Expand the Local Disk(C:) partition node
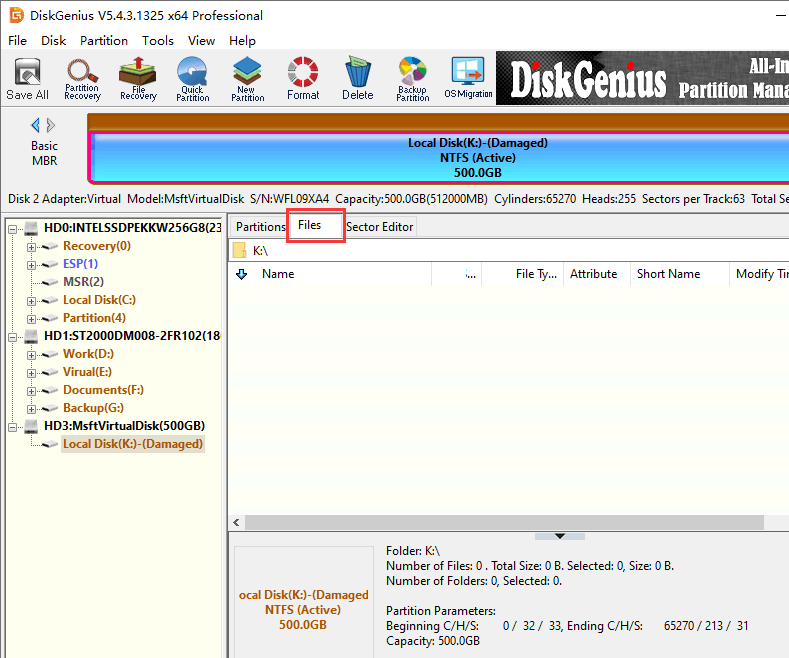Screen dimensions: 789x658 [31, 300]
